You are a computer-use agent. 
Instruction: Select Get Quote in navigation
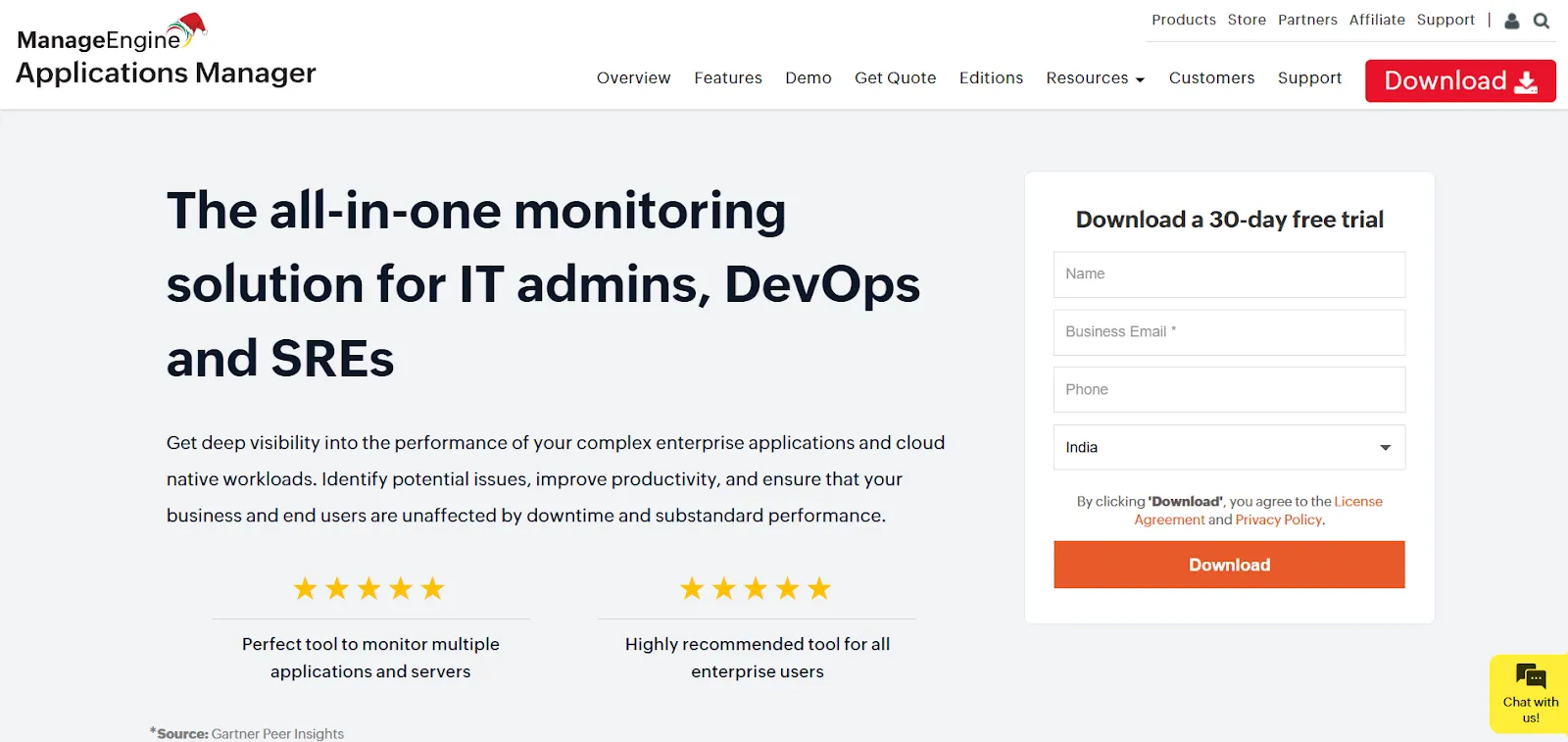tap(895, 77)
